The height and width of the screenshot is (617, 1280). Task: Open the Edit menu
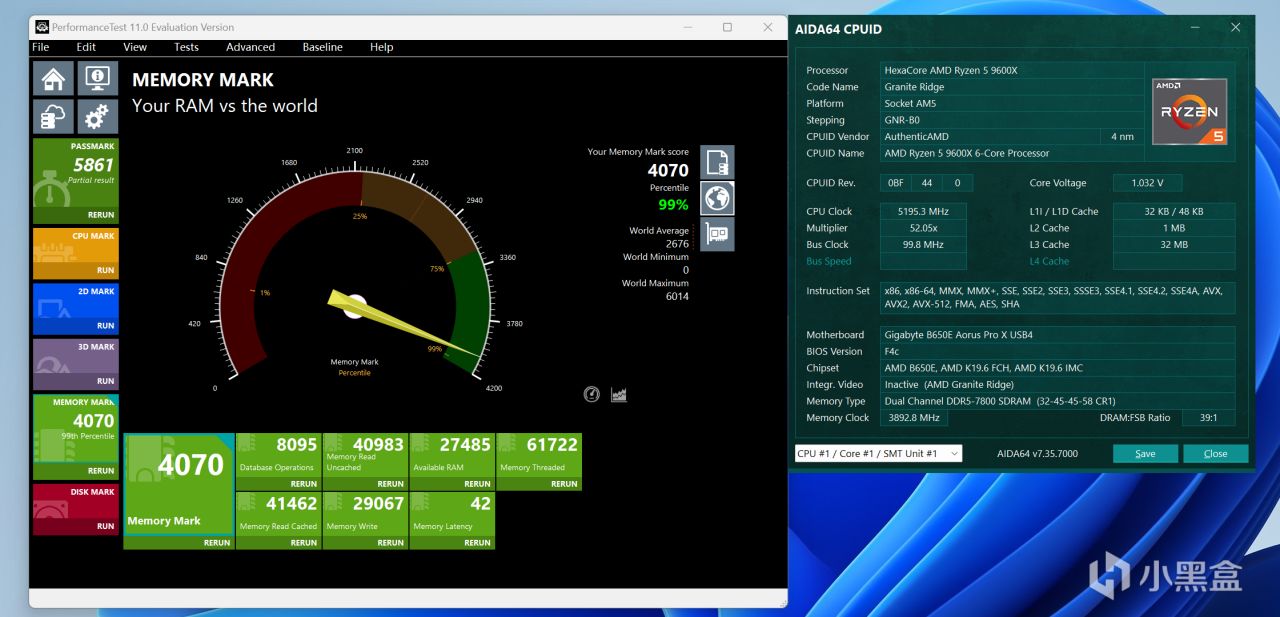pos(87,47)
